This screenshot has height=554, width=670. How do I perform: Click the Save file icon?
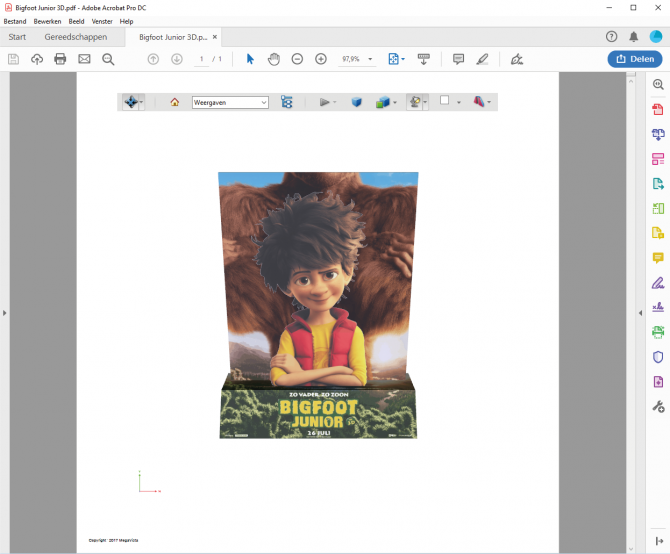coord(14,59)
